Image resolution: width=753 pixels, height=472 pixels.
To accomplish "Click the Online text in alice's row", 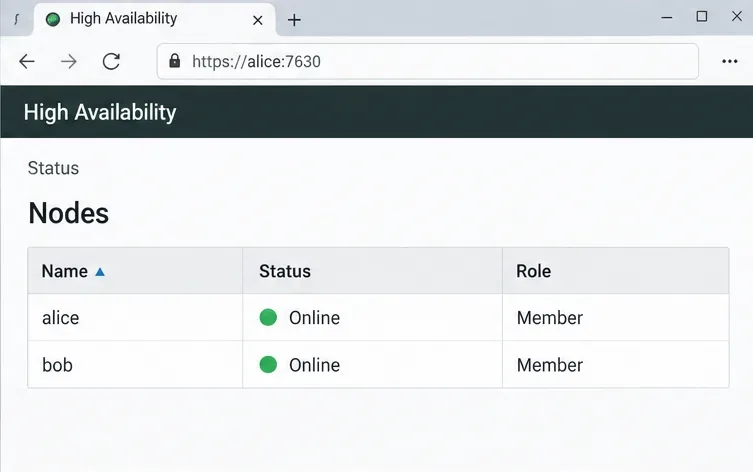I will (315, 318).
